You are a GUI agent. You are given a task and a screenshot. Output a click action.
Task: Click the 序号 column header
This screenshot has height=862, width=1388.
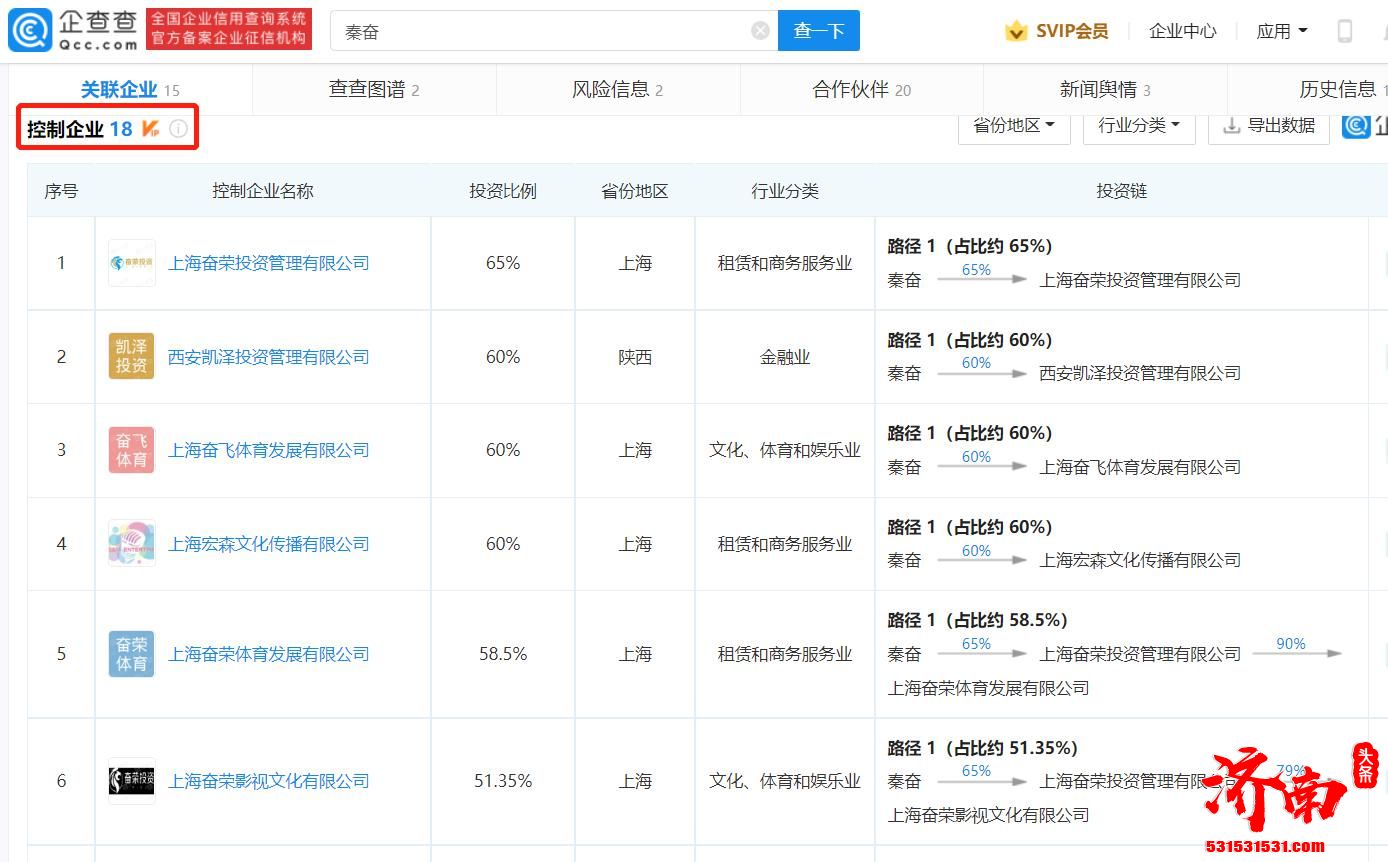coord(61,190)
